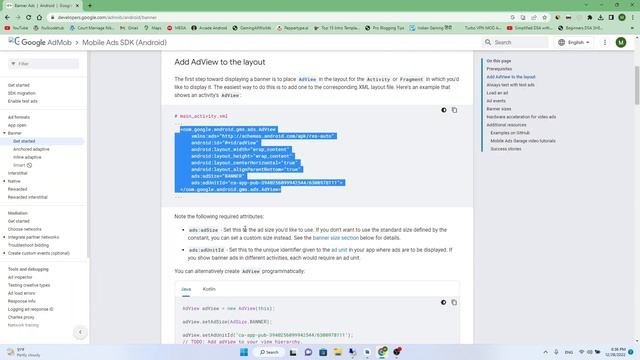
Task: Open a new browser tab
Action: pyautogui.click(x=90, y=5)
